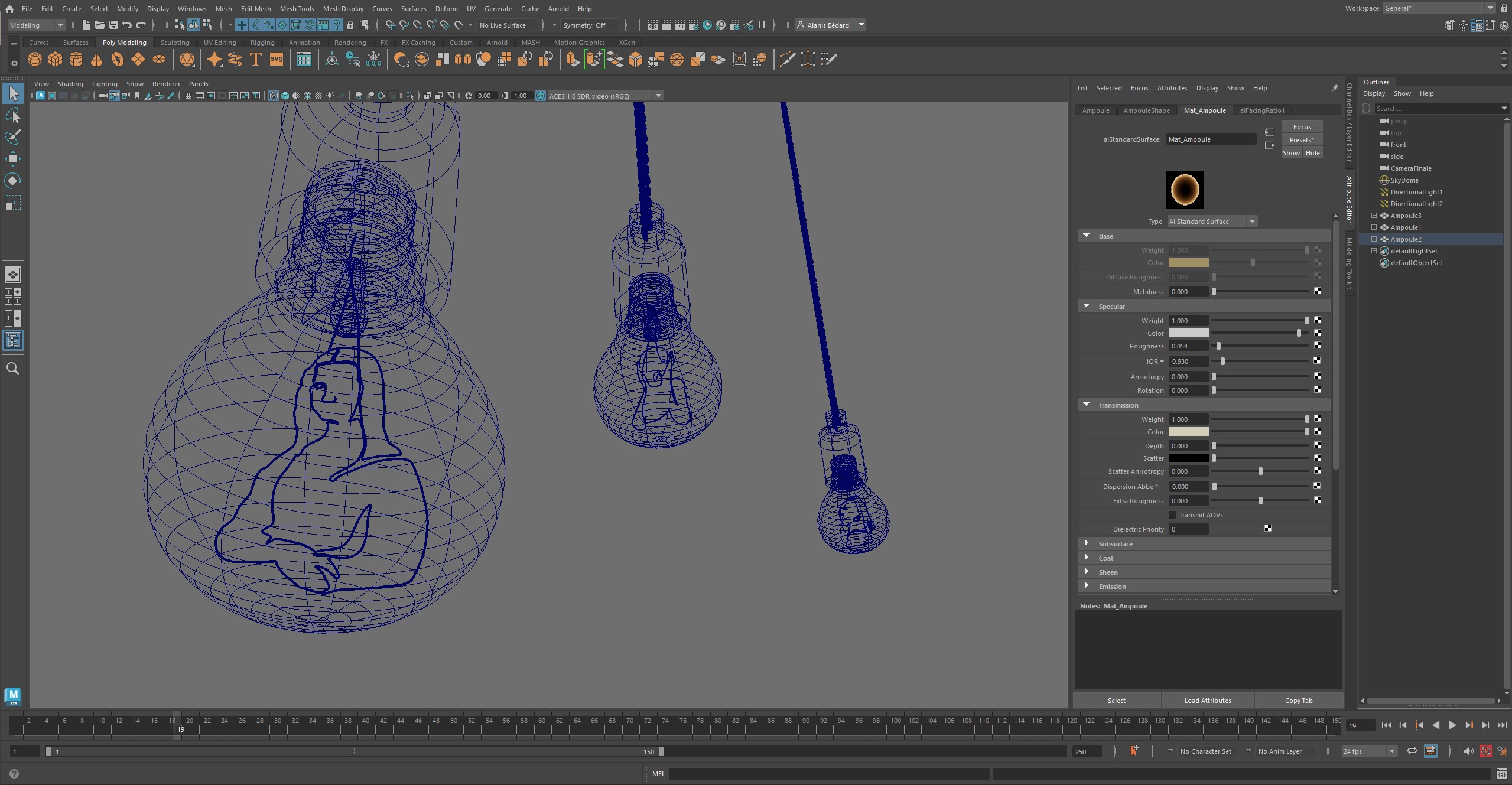This screenshot has height=785, width=1512.
Task: Collapse the Transmission section
Action: click(1086, 405)
